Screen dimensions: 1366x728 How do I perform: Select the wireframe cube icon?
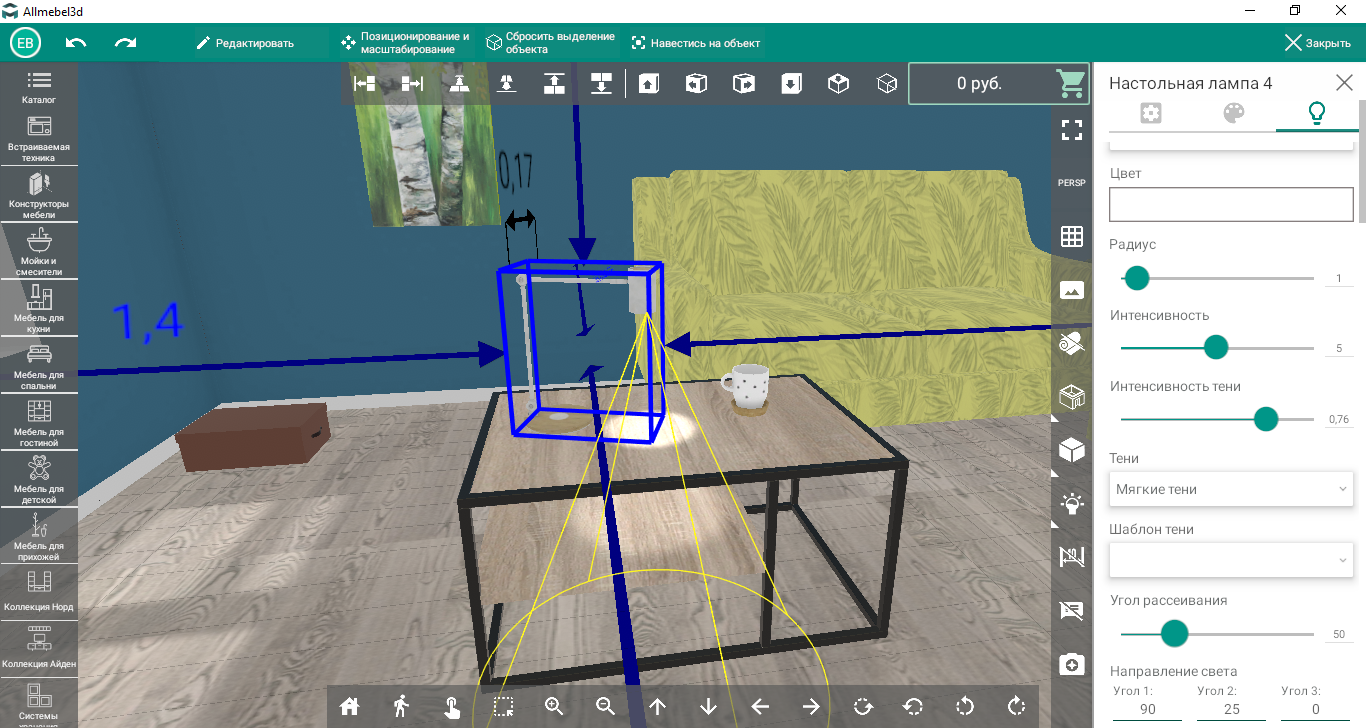click(x=886, y=84)
